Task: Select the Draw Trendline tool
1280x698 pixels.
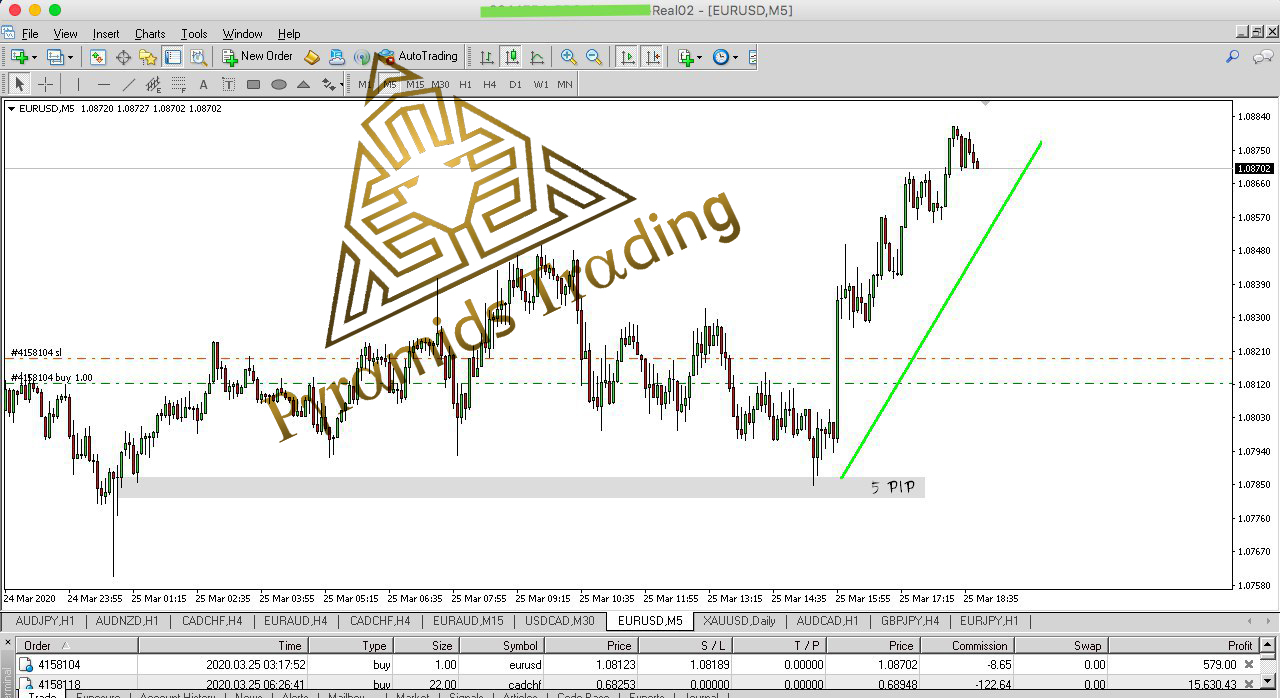Action: (x=128, y=85)
